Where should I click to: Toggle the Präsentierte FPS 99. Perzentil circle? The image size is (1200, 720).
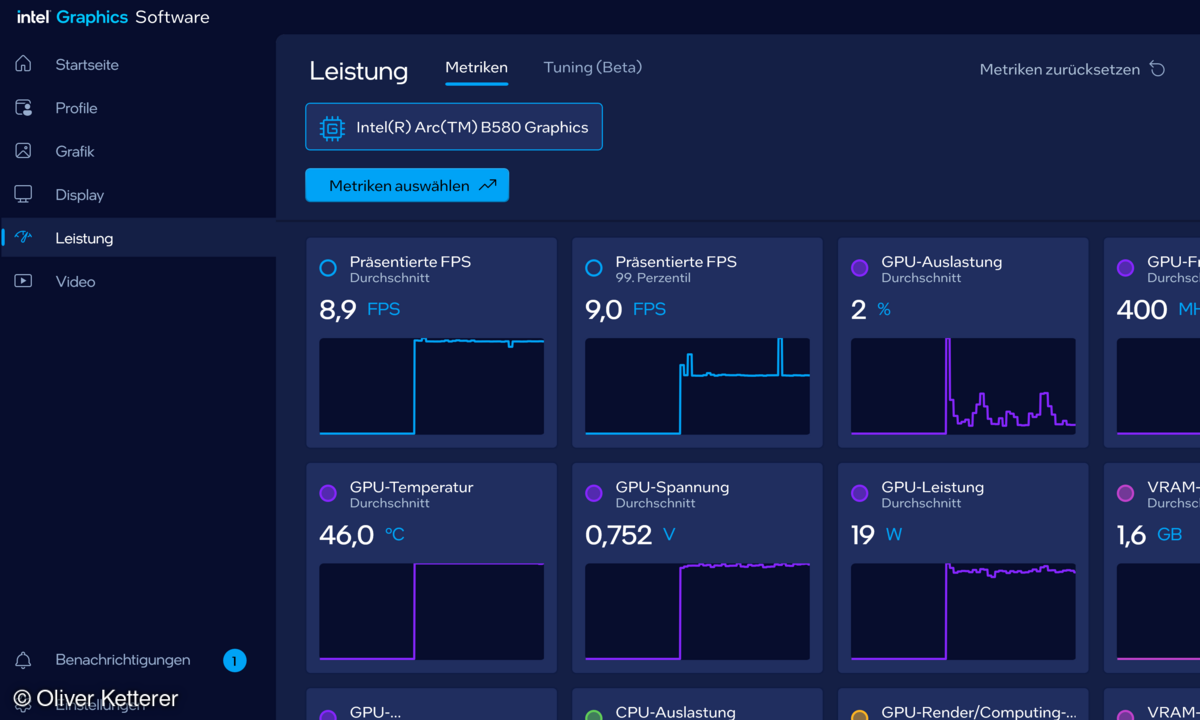tap(594, 268)
